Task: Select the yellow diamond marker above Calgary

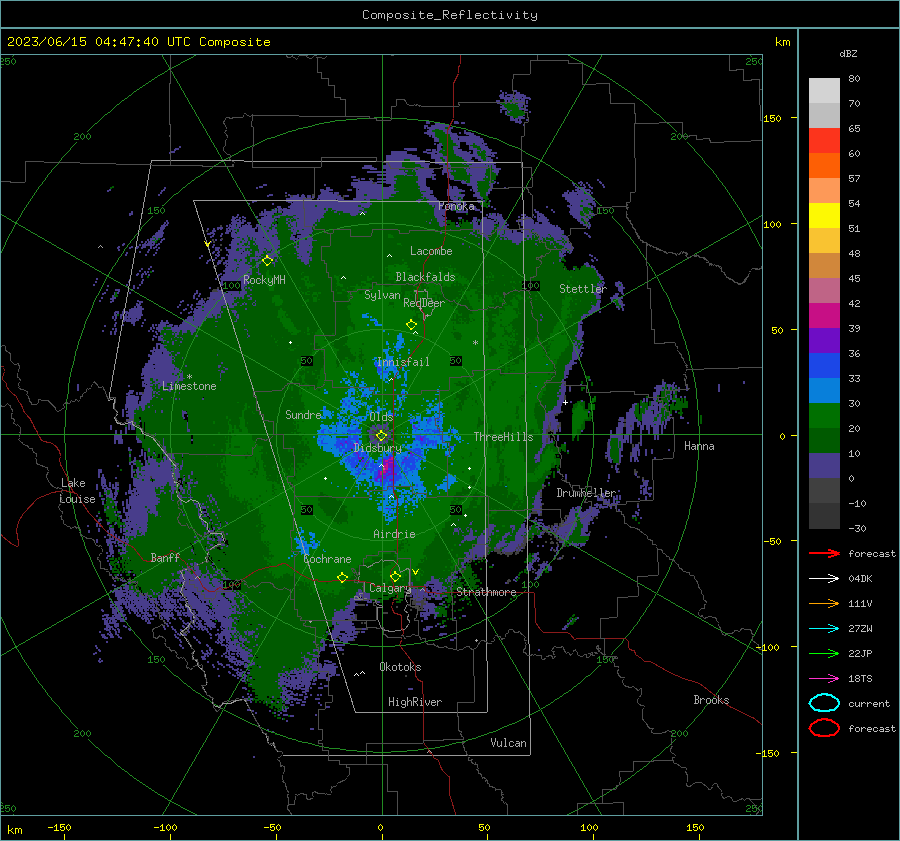Action: [x=395, y=576]
